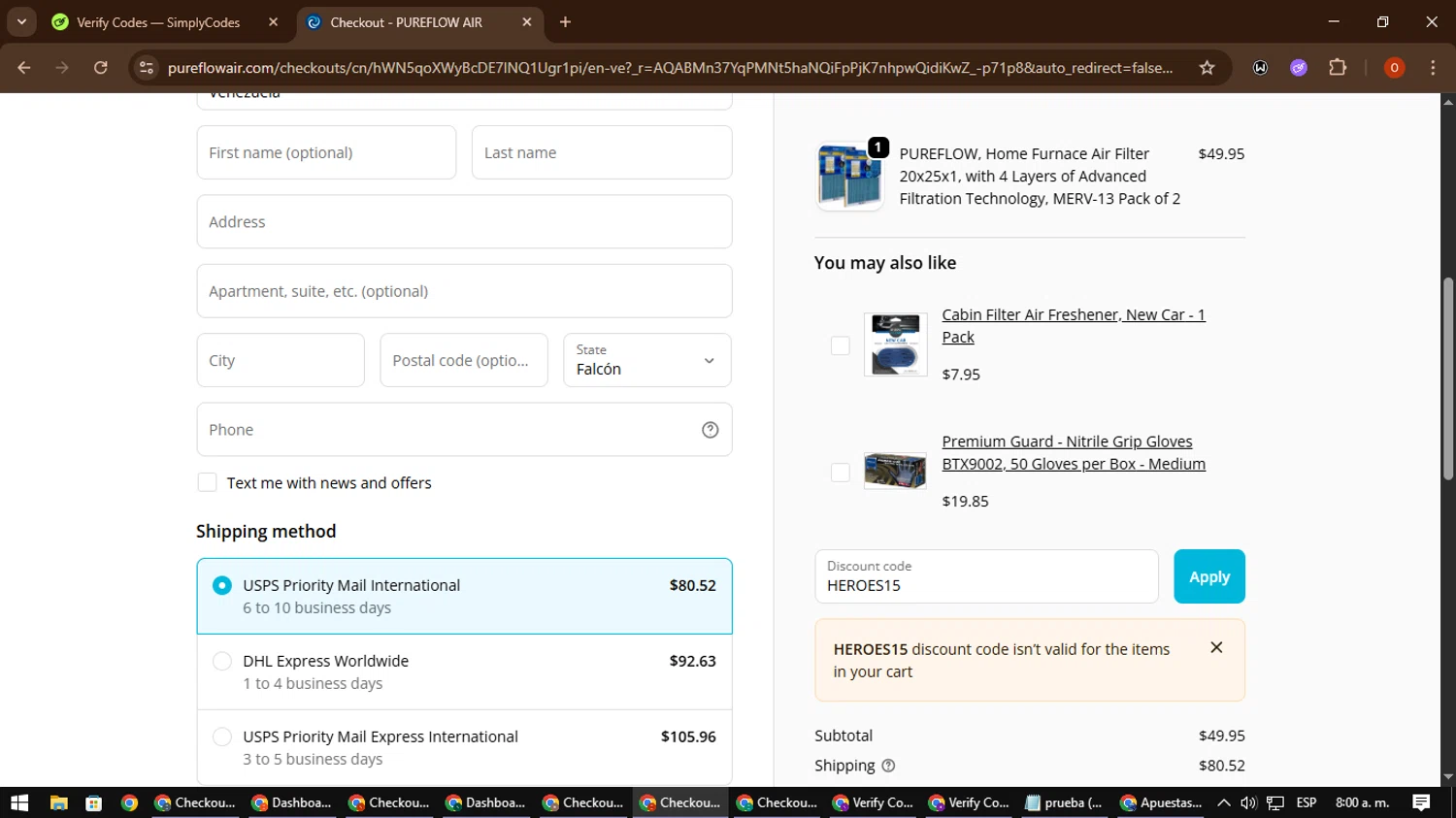The width and height of the screenshot is (1456, 818).
Task: Open the Premium Guard Nitrile Grip Gloves link
Action: (x=1074, y=452)
